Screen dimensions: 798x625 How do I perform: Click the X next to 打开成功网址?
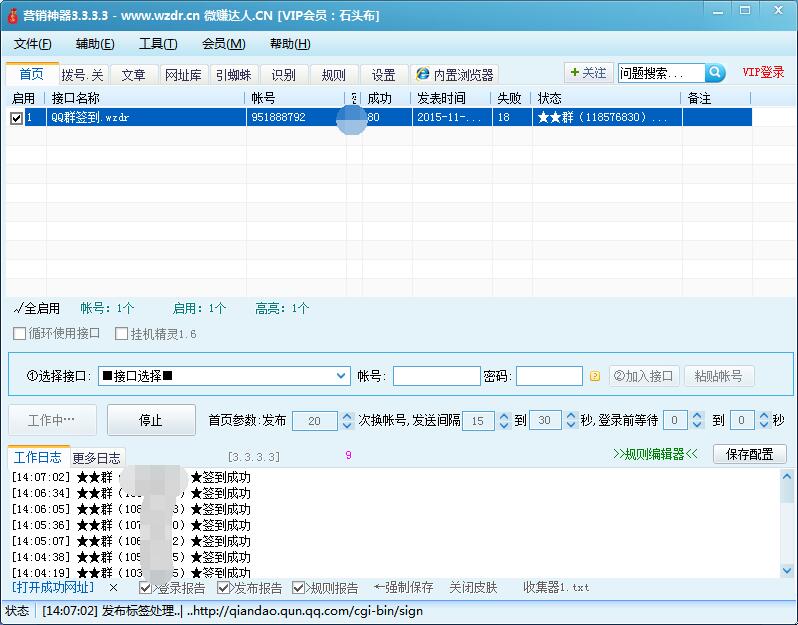113,588
